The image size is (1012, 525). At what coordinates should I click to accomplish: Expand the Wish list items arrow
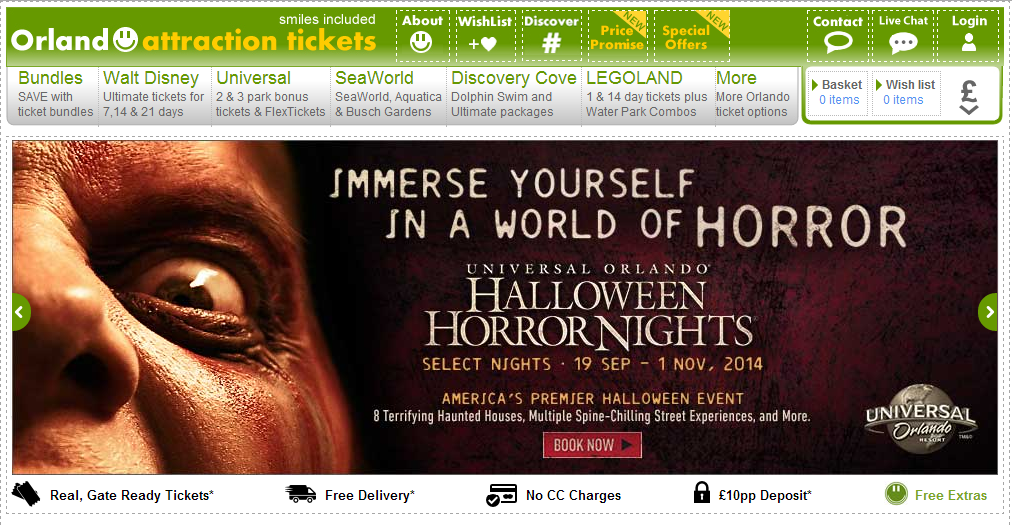pos(879,85)
